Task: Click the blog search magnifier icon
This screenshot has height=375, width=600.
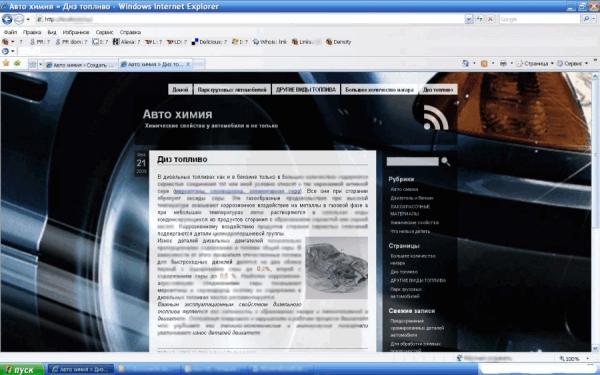Action: [x=445, y=161]
